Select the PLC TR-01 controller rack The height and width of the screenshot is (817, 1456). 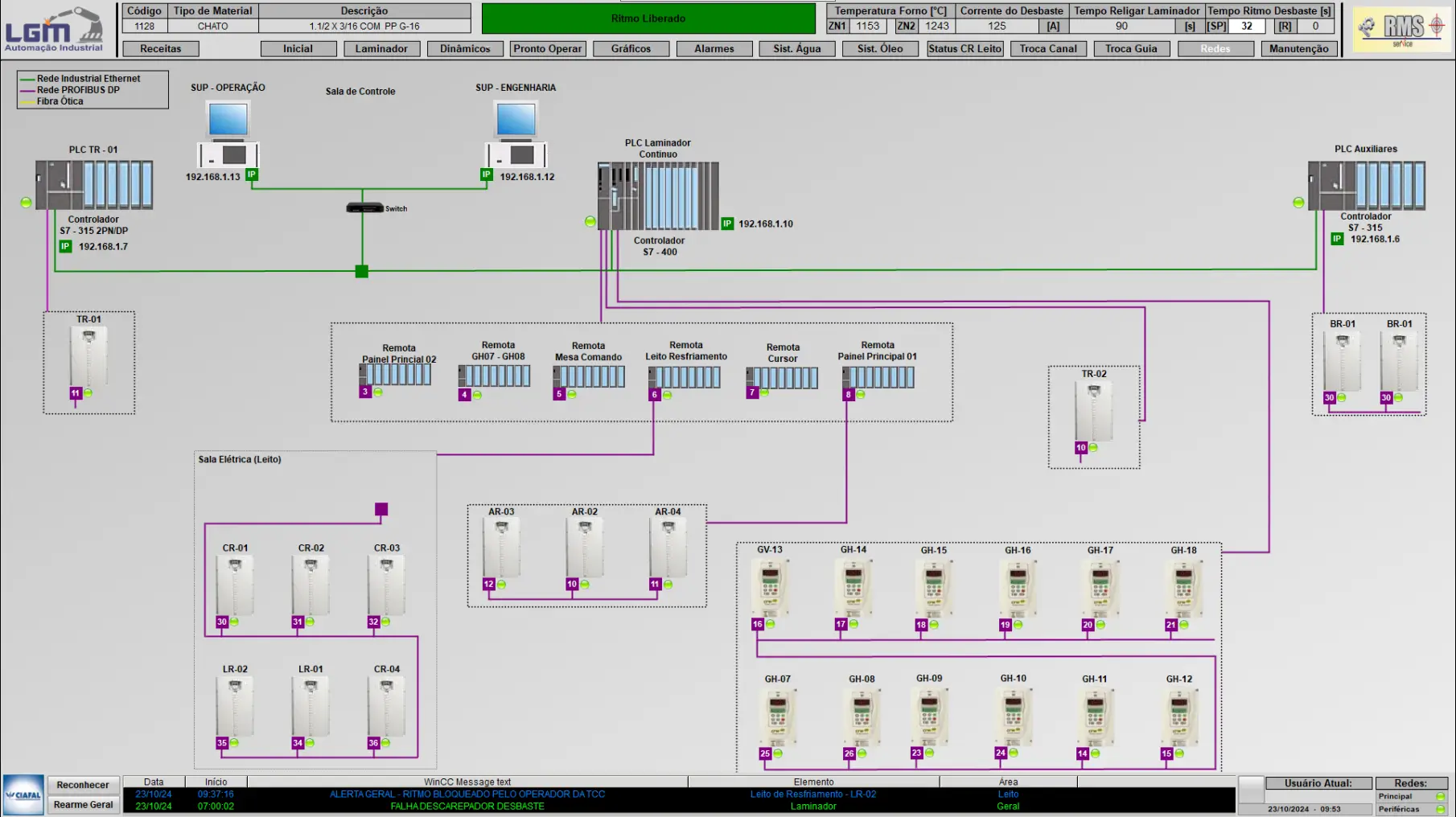[x=94, y=185]
